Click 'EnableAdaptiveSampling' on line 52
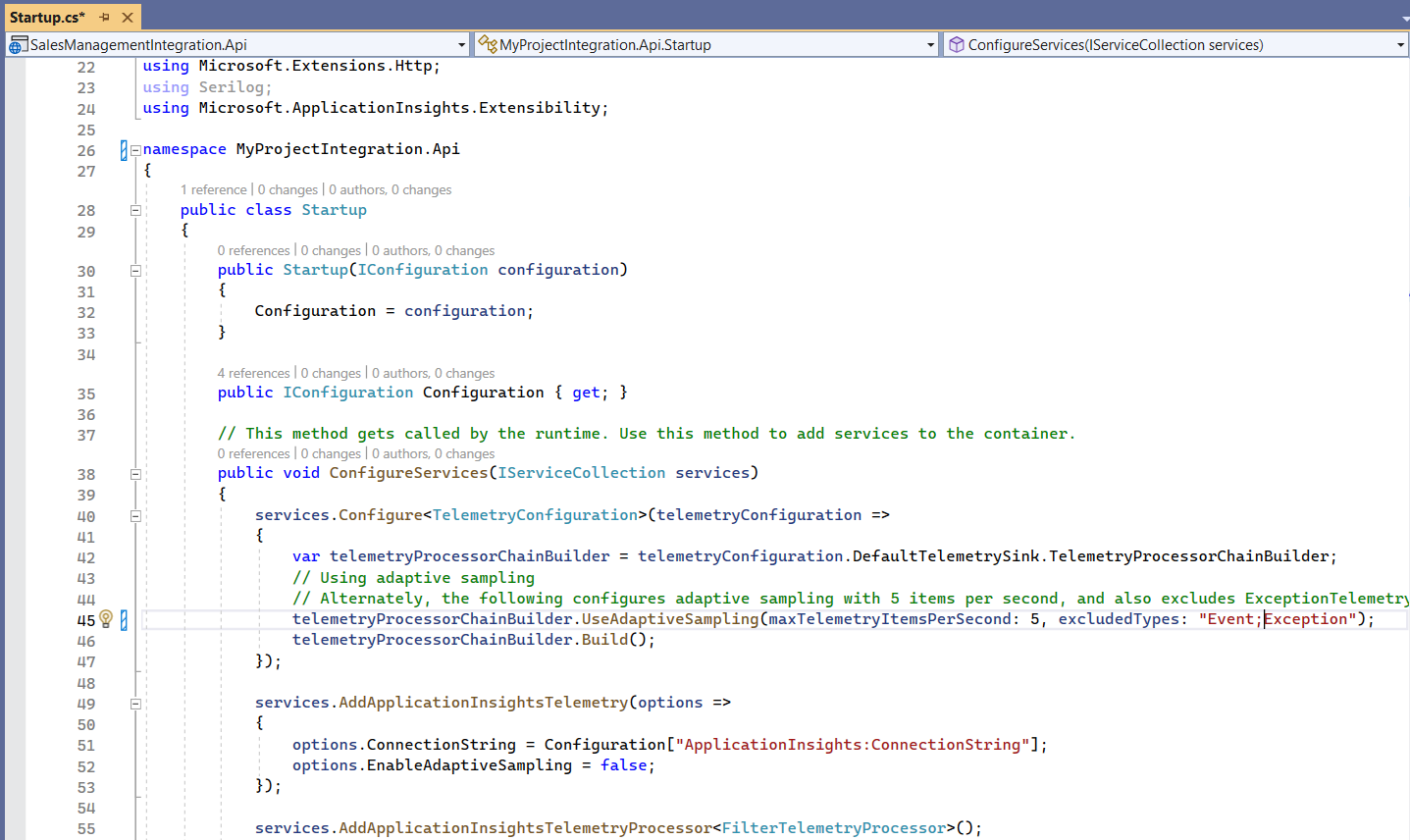This screenshot has height=840, width=1410. click(469, 765)
